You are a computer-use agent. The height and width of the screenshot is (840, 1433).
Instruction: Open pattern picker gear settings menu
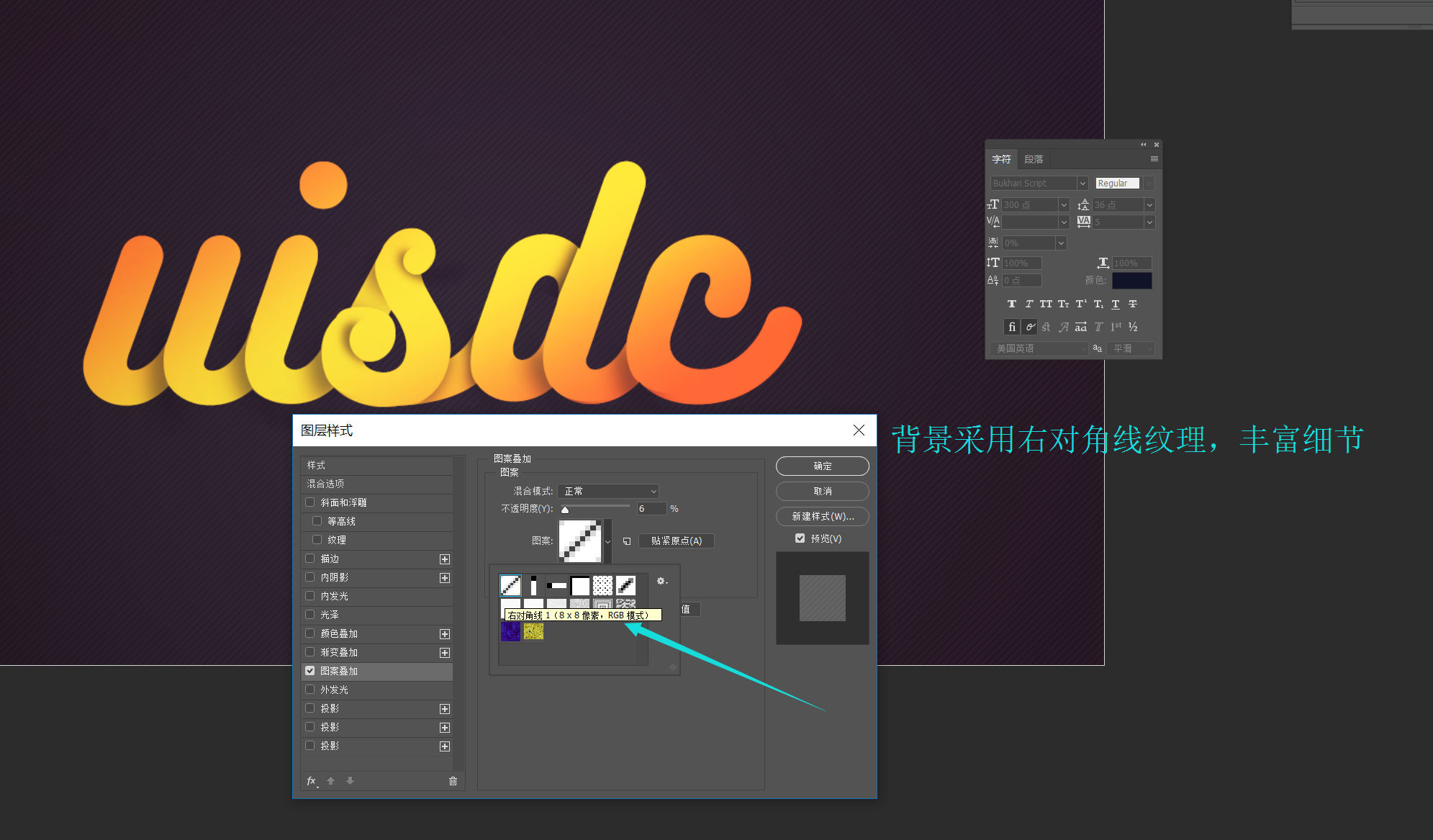pos(661,581)
